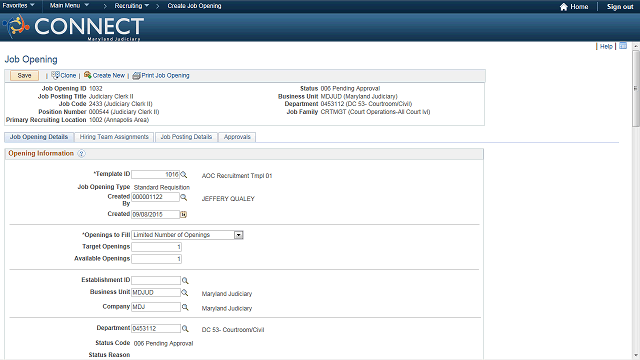640x360 pixels.
Task: Click the Company lookup magnifier icon
Action: (185, 307)
